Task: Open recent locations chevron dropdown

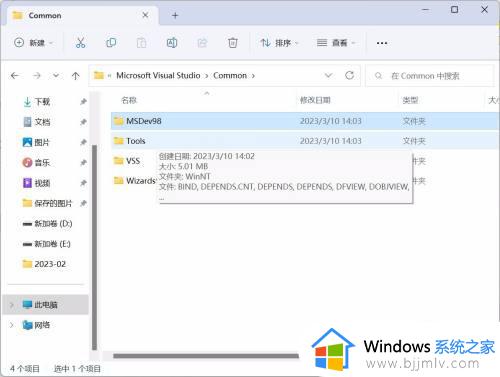Action: click(56, 76)
